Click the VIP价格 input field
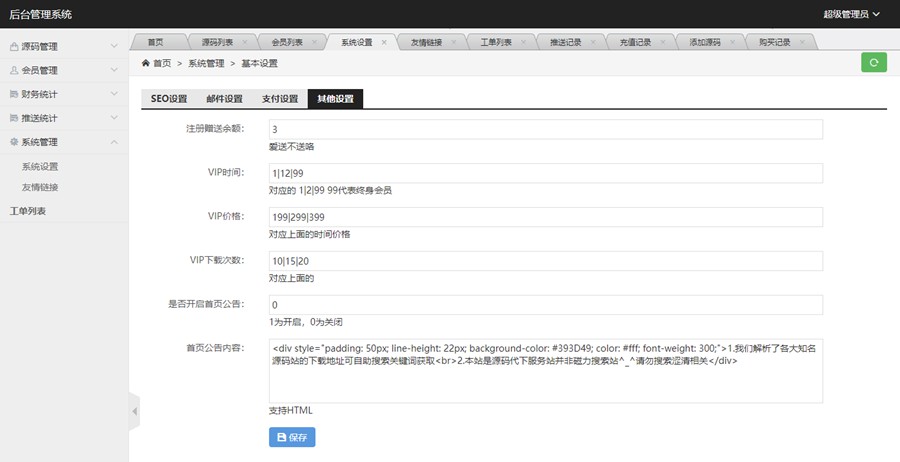Viewport: 900px width, 462px height. [545, 217]
